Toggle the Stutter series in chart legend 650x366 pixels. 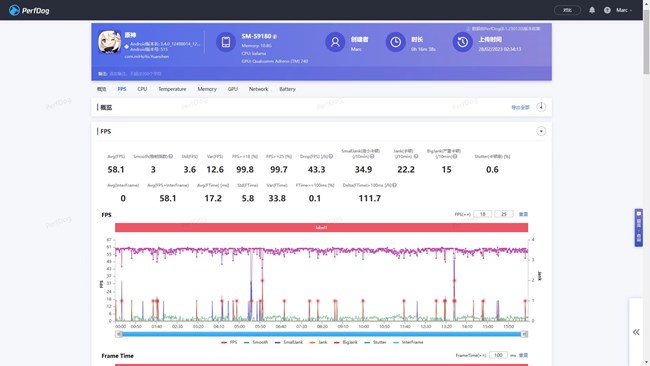[376, 342]
